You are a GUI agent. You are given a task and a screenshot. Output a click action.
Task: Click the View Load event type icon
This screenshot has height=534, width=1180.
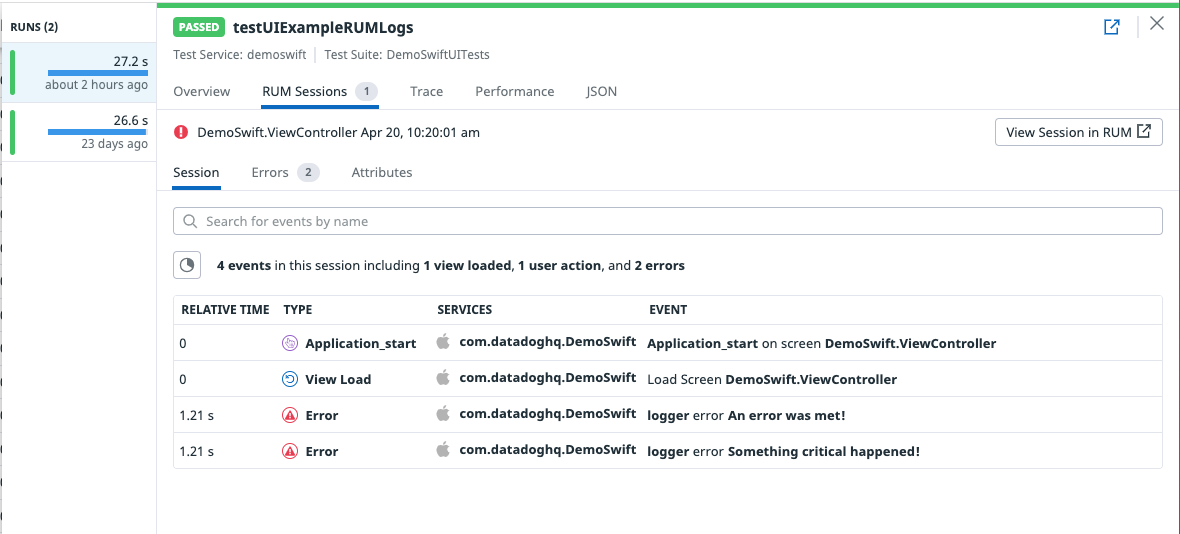click(290, 379)
